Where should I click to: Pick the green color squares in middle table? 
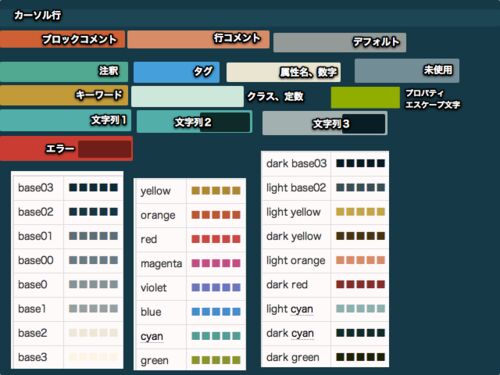click(216, 360)
